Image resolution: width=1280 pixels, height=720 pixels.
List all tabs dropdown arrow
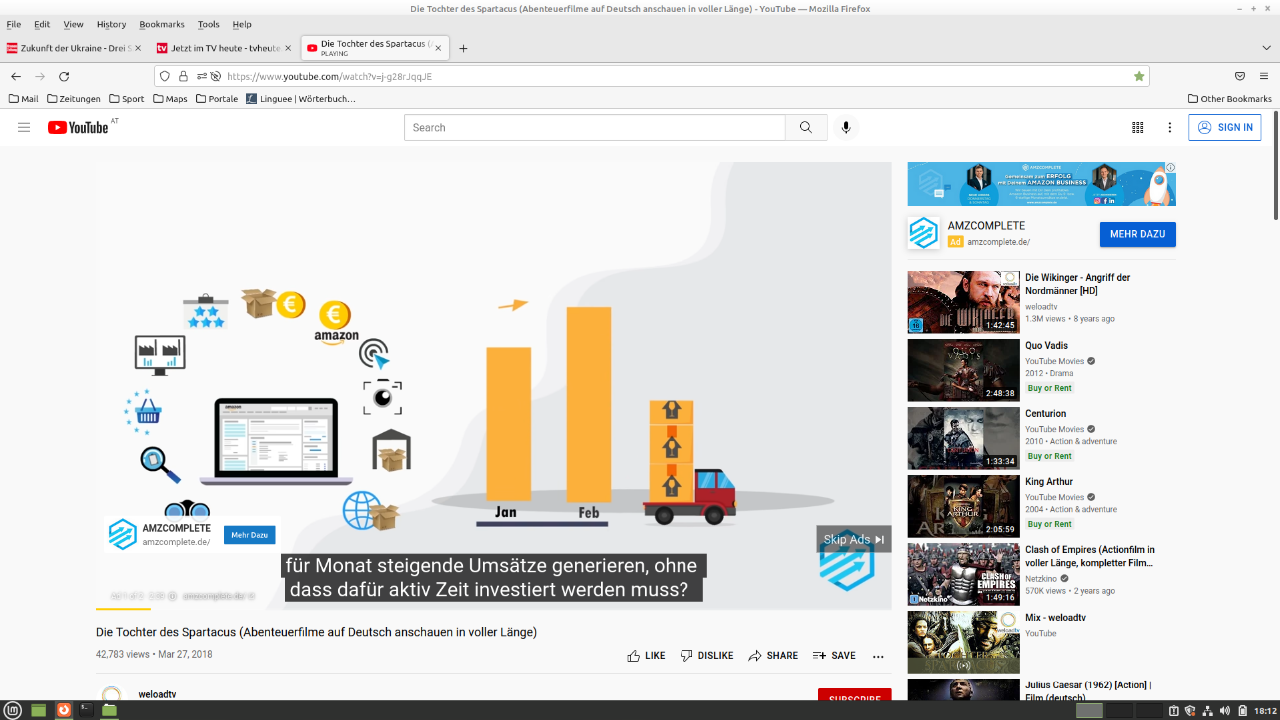tap(1266, 48)
